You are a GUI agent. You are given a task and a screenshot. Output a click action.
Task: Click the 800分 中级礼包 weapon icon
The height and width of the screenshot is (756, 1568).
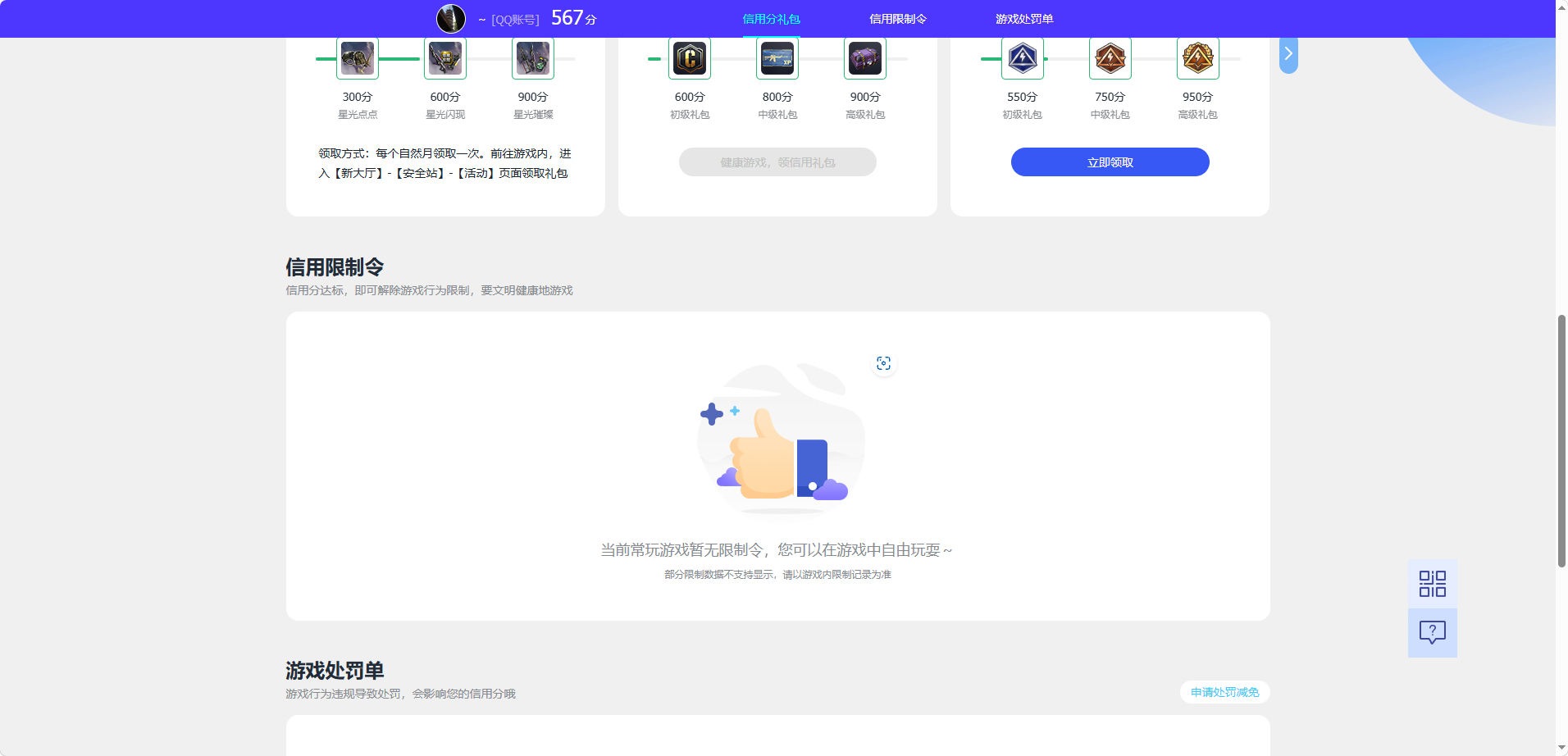click(777, 58)
